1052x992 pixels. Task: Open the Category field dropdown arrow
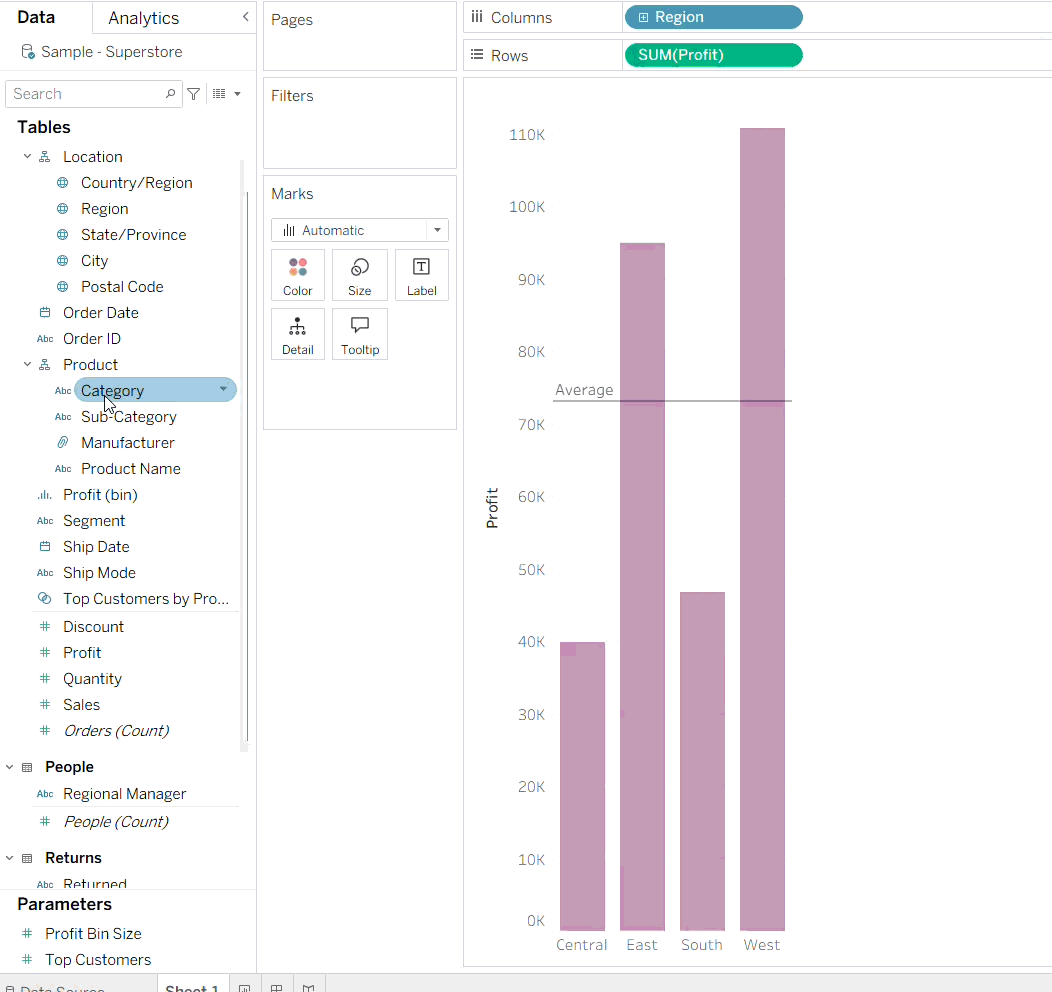coord(223,390)
